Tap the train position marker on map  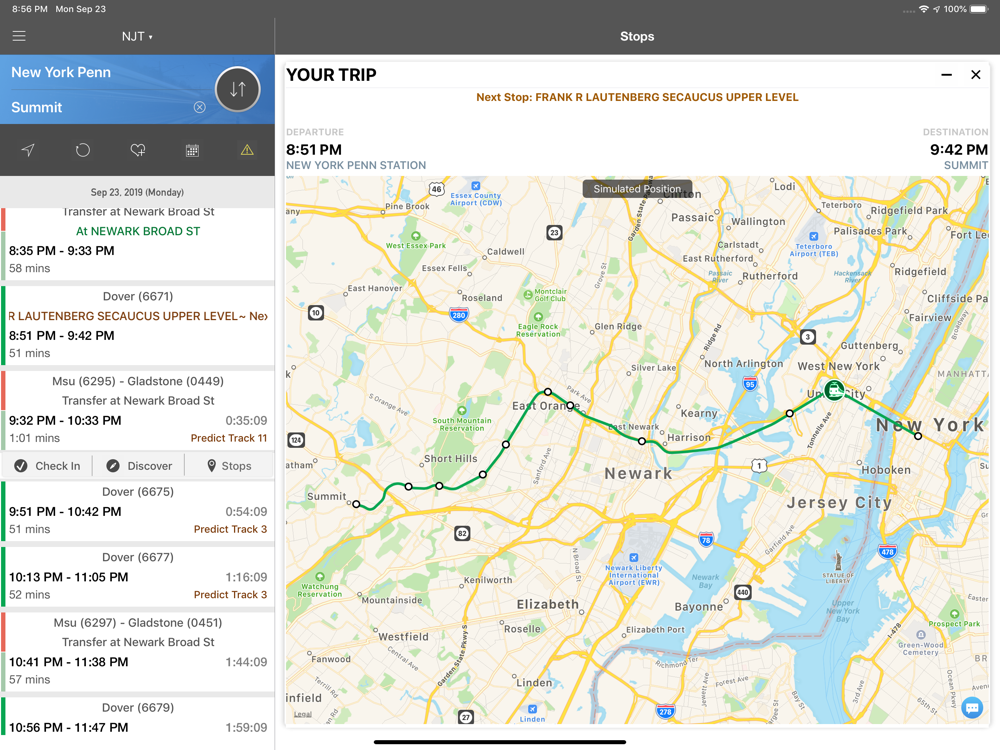834,390
